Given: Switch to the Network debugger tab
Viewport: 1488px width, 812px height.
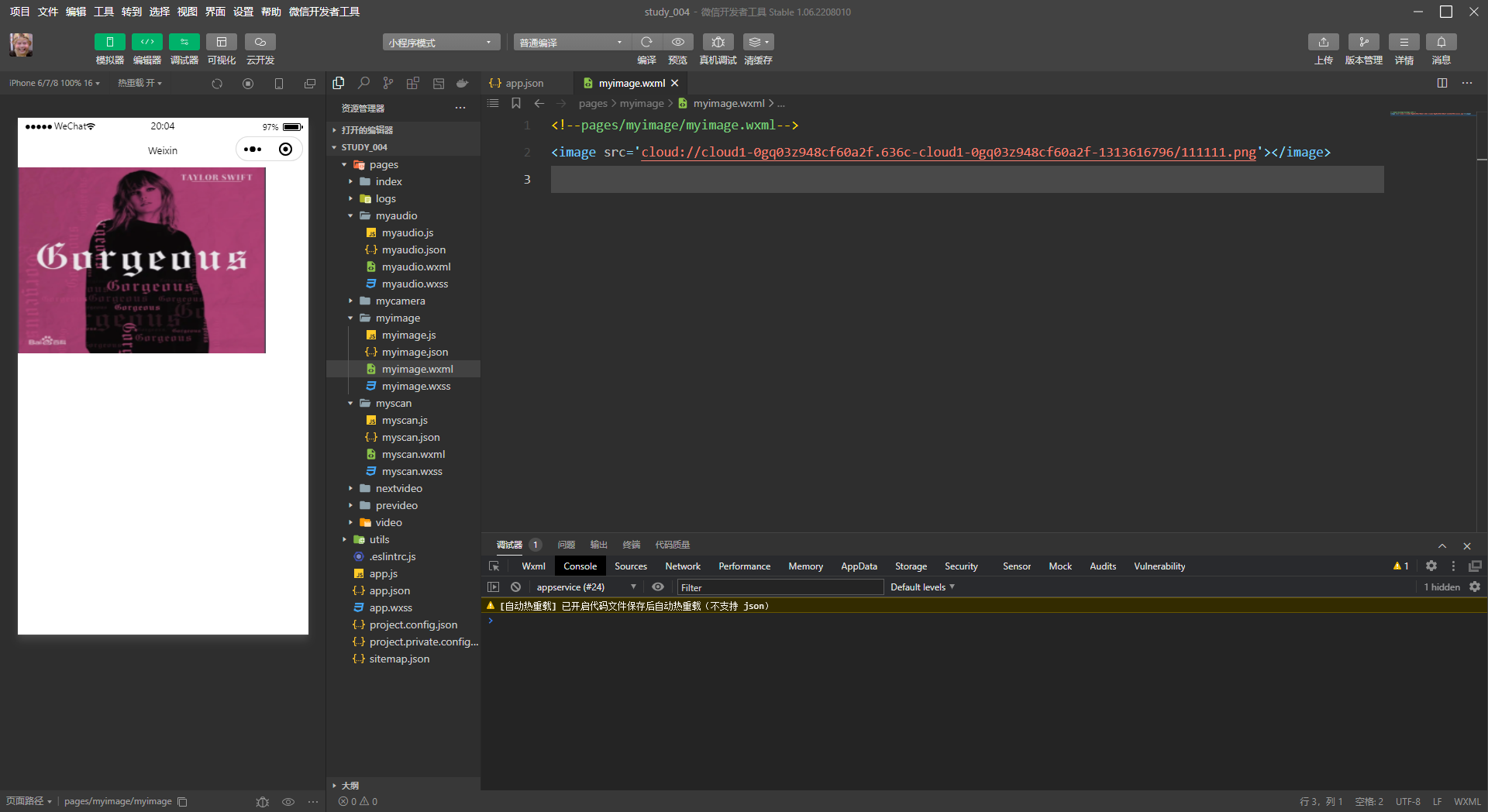Looking at the screenshot, I should coord(683,566).
